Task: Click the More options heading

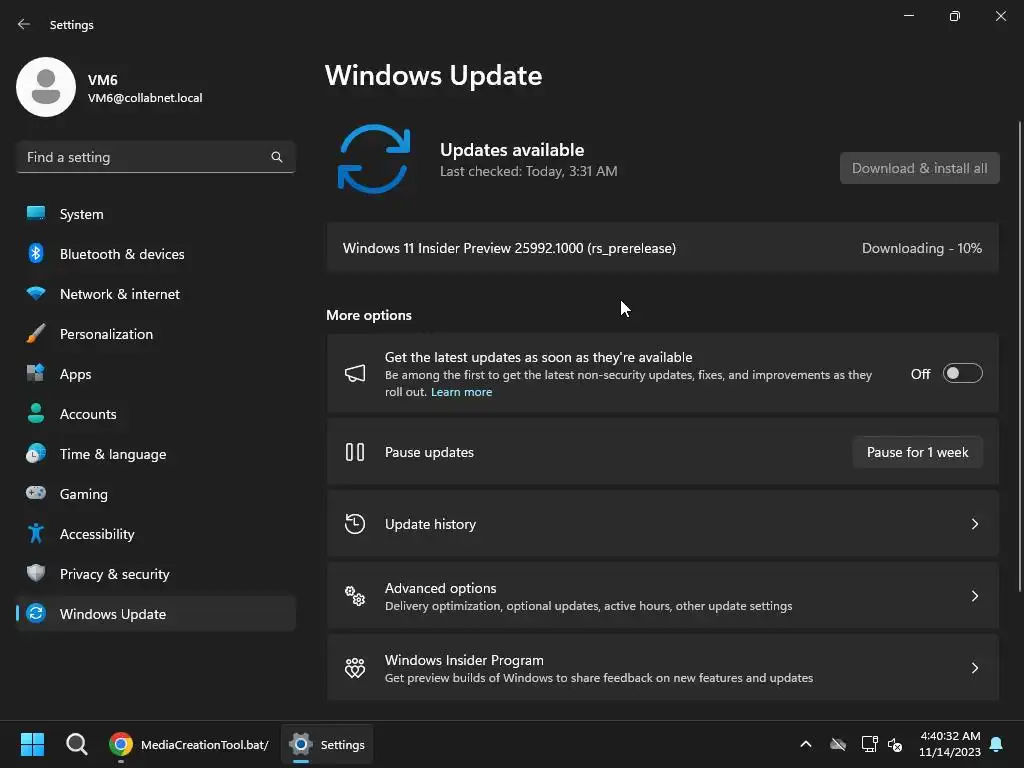Action: [369, 315]
